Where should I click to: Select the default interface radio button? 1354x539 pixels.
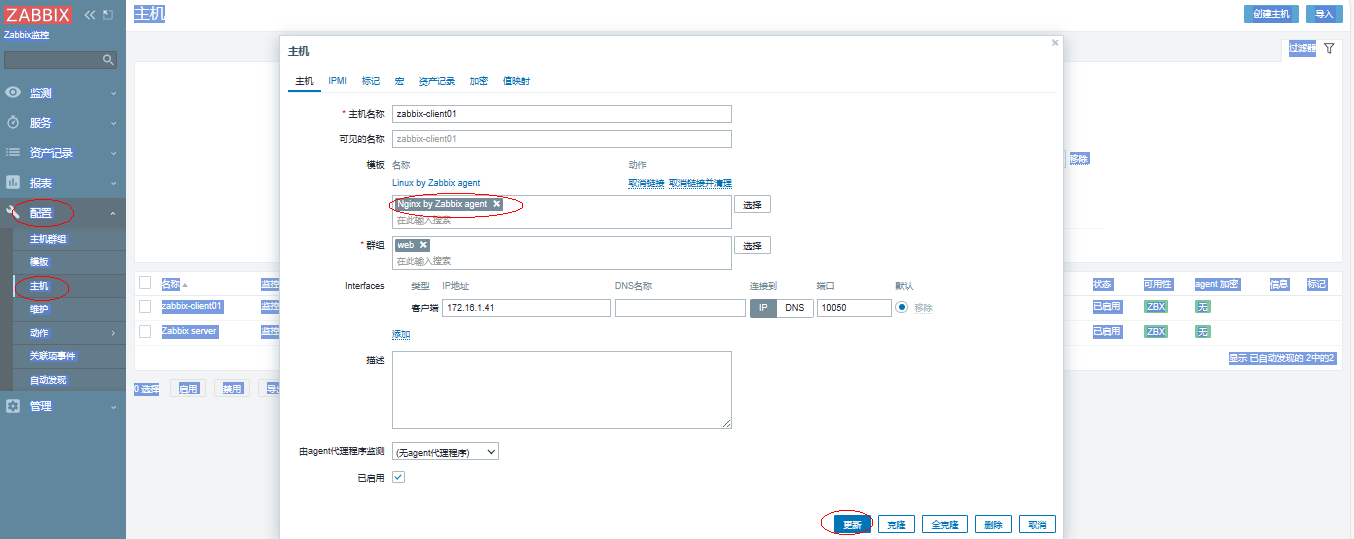click(902, 308)
